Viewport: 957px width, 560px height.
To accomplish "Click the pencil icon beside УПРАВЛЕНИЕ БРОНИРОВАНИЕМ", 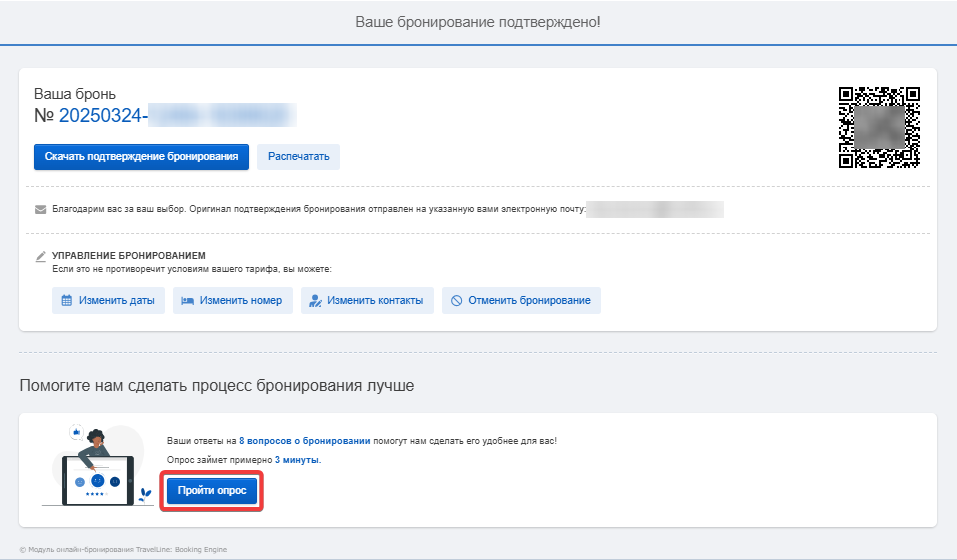I will point(40,257).
